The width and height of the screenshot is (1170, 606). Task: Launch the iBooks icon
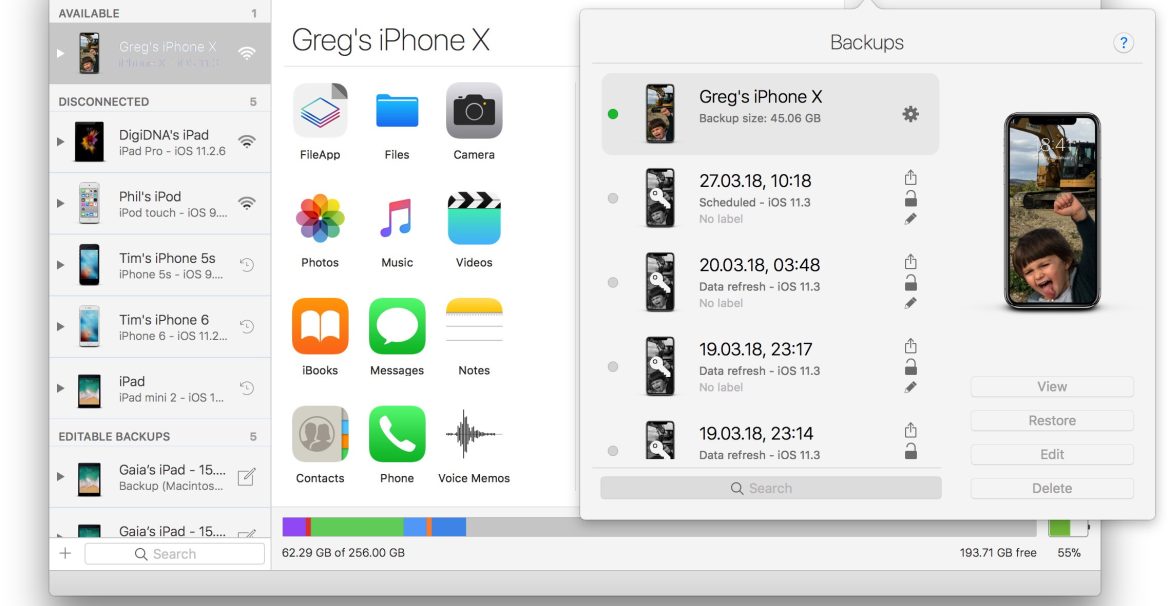click(x=320, y=326)
